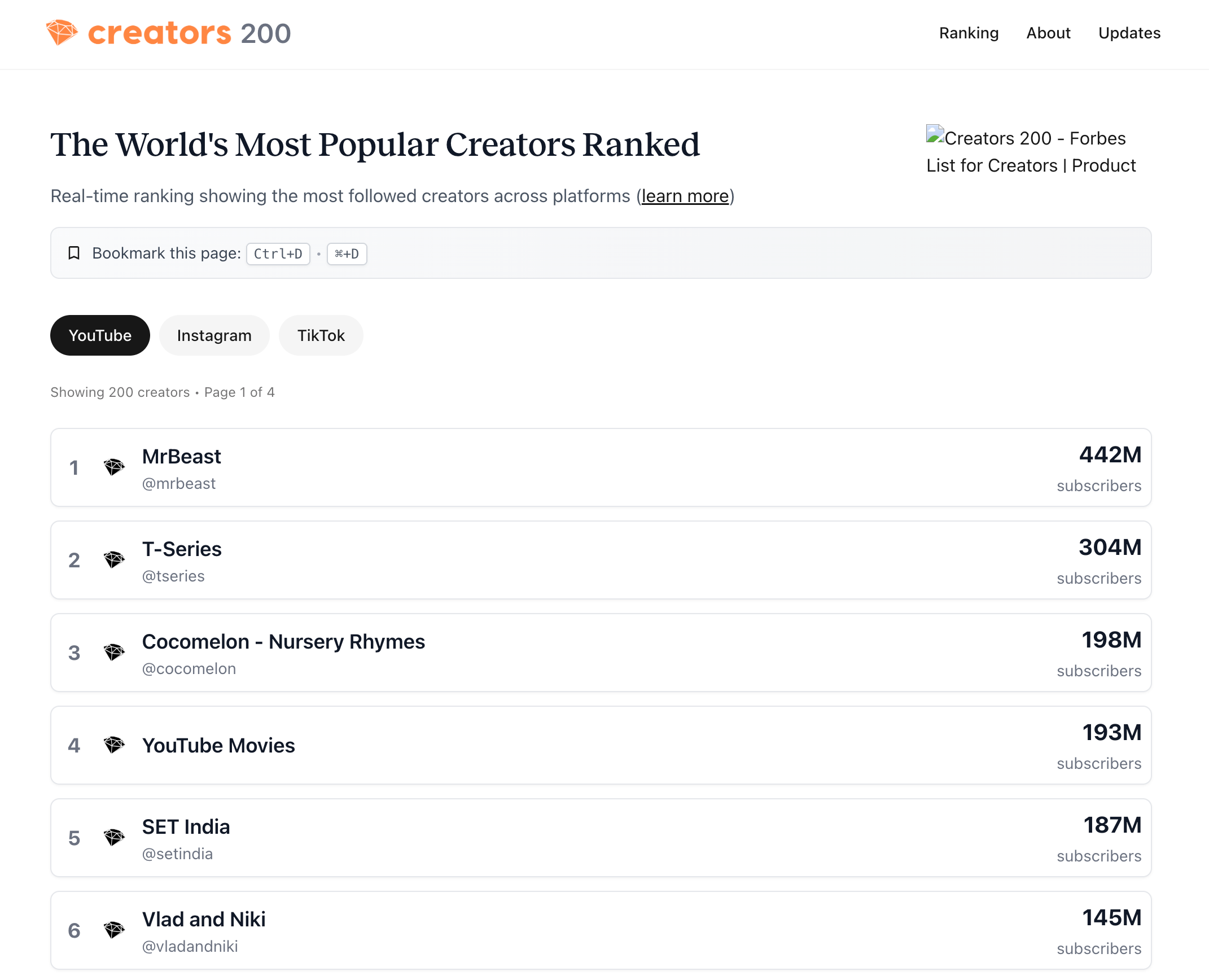Select the YouTube platform filter

(100, 335)
